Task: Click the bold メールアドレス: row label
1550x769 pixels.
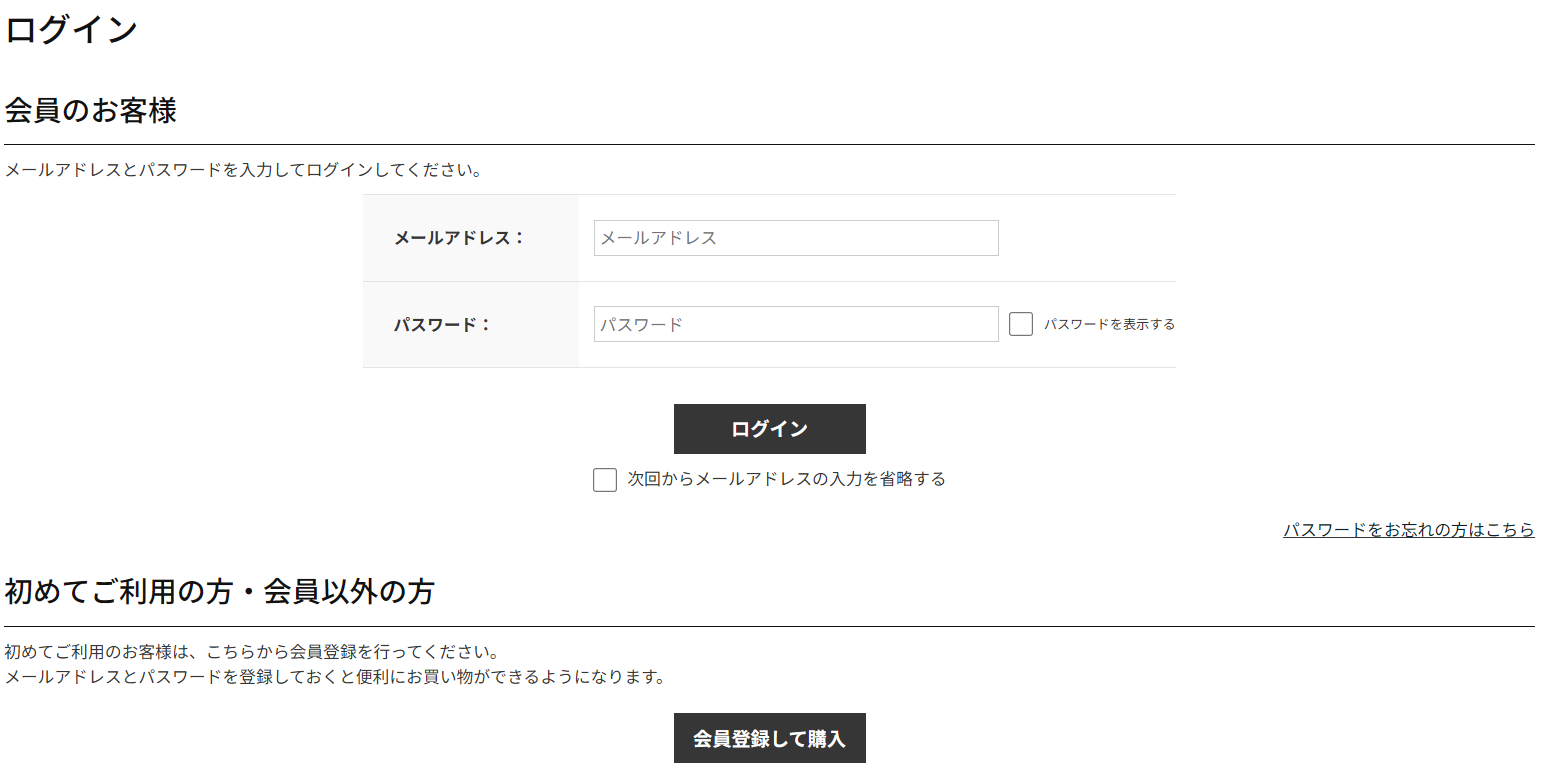Action: [x=459, y=238]
